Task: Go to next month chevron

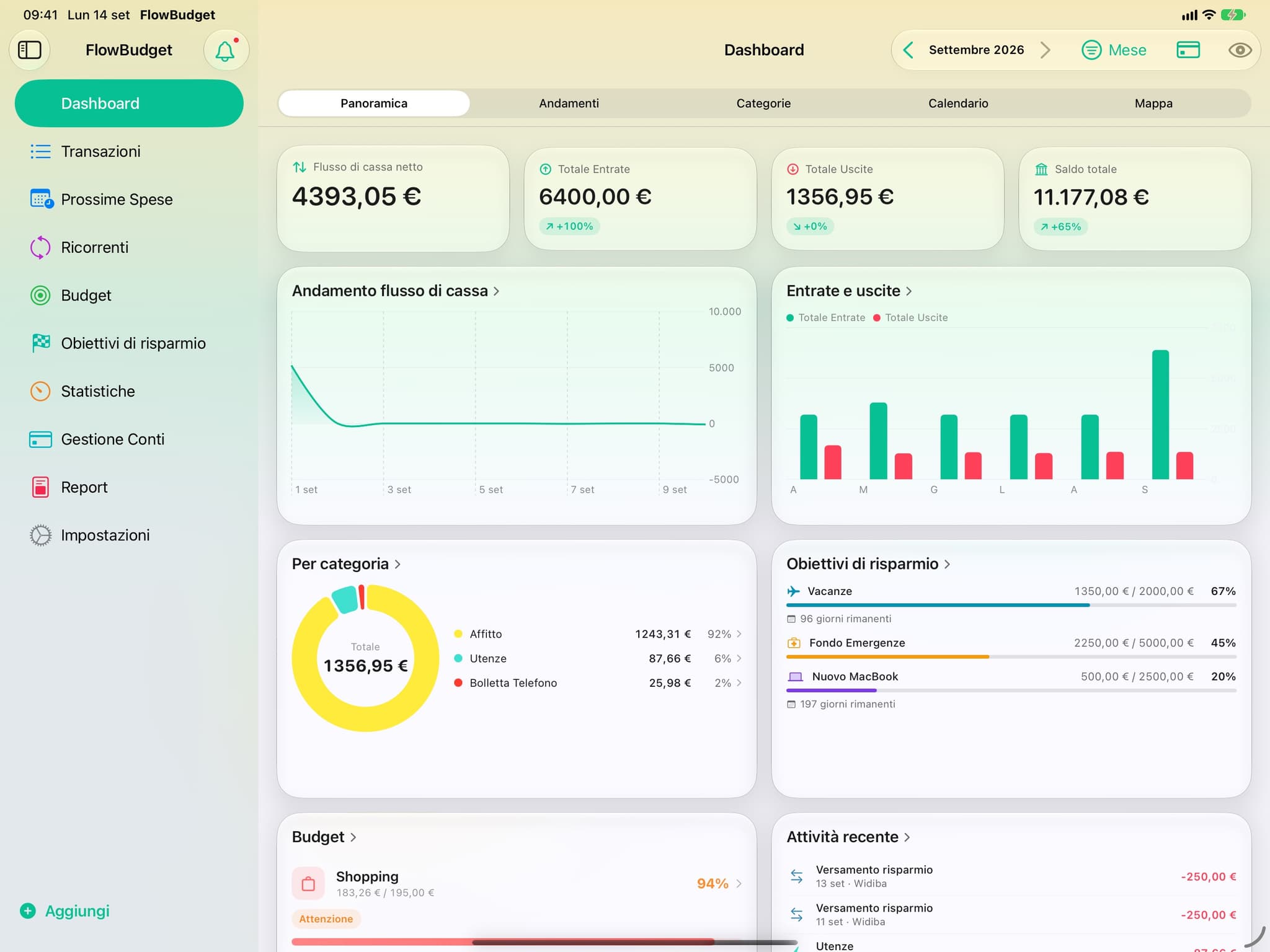Action: [x=1046, y=50]
